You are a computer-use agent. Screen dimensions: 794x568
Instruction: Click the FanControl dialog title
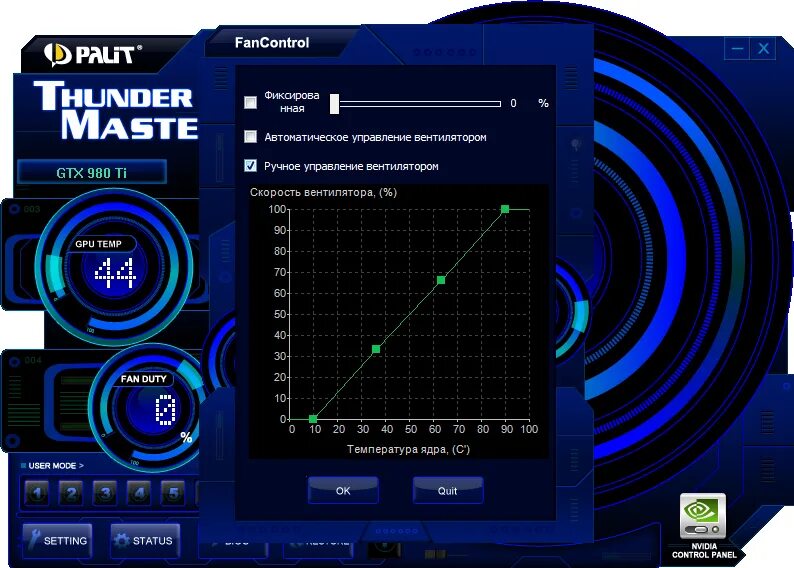tap(272, 43)
